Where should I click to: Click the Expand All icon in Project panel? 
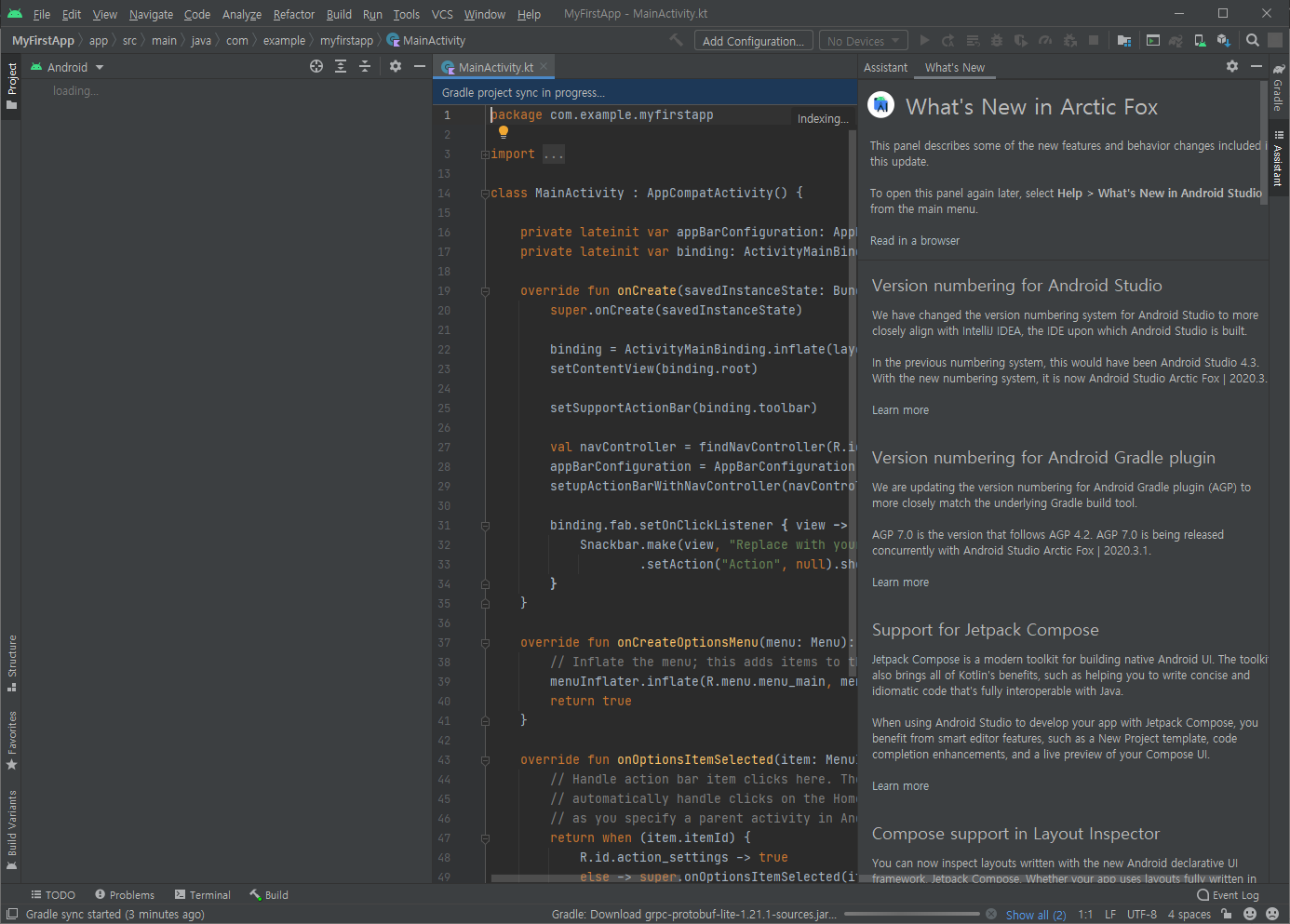(x=341, y=66)
